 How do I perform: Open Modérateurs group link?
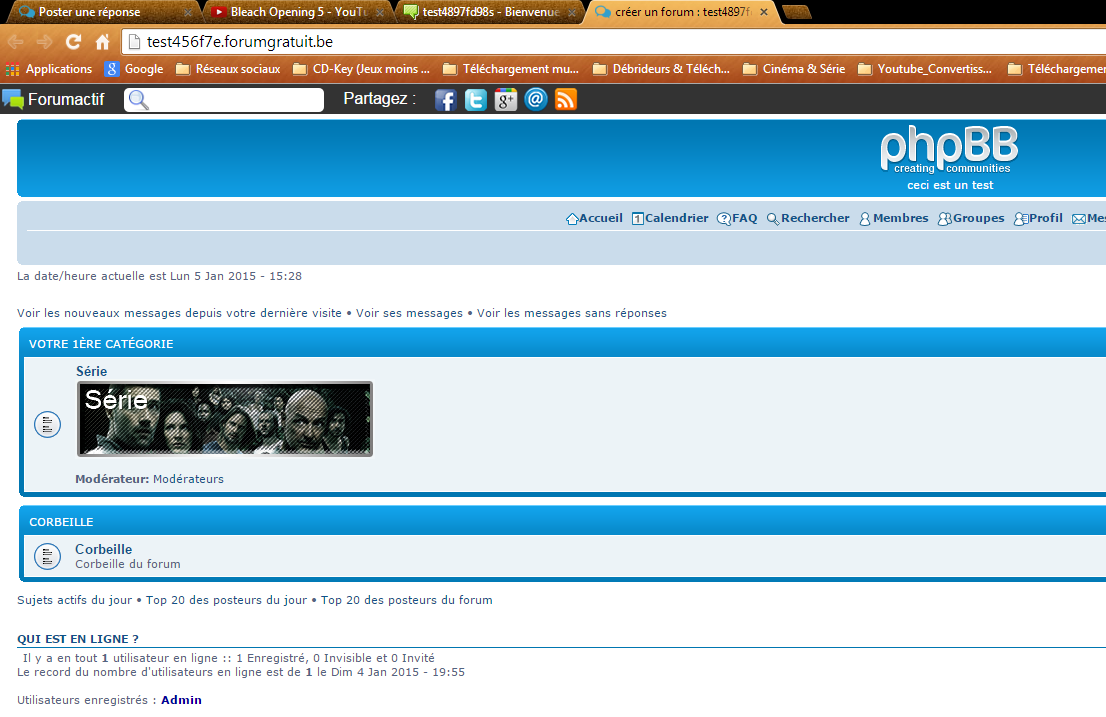188,479
